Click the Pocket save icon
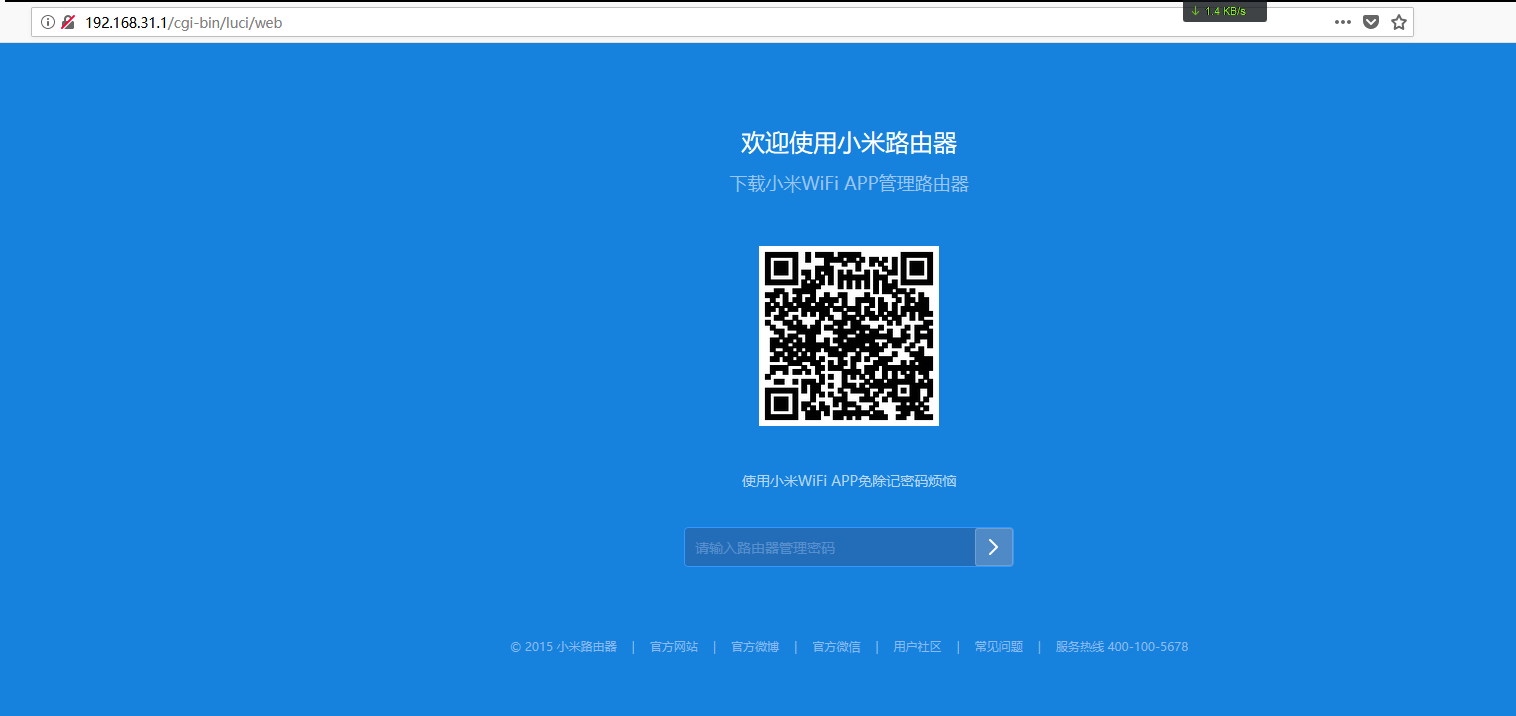1516x716 pixels. pos(1371,22)
